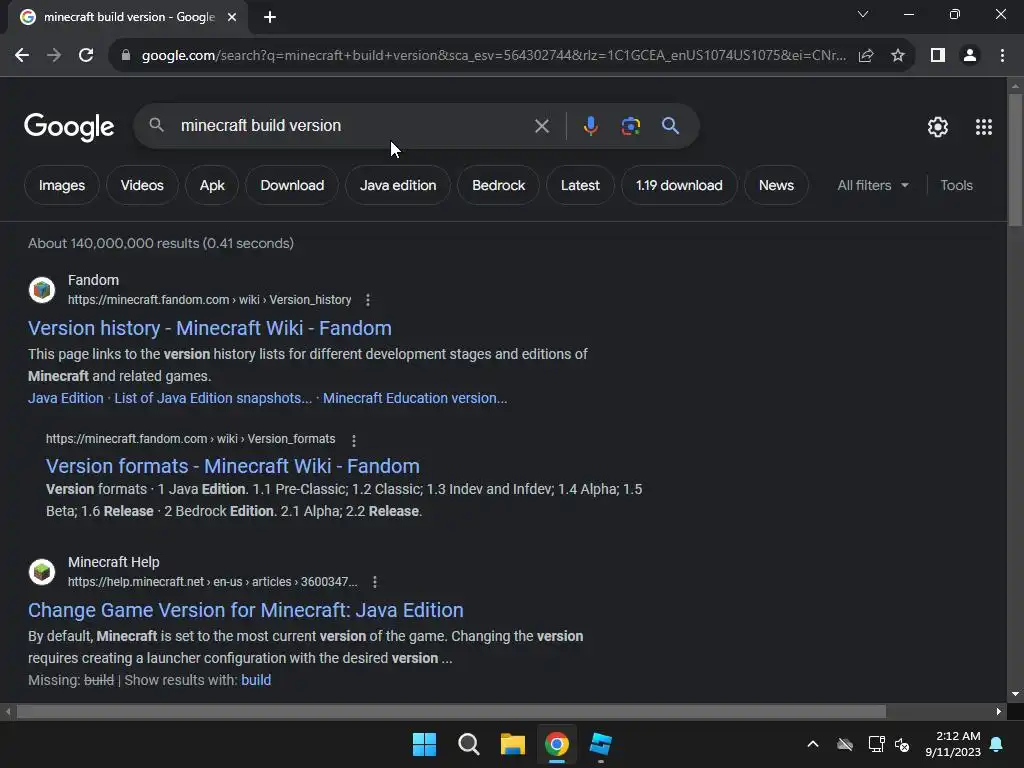This screenshot has width=1024, height=768.
Task: Select the Bedrock filter chip
Action: (x=498, y=185)
